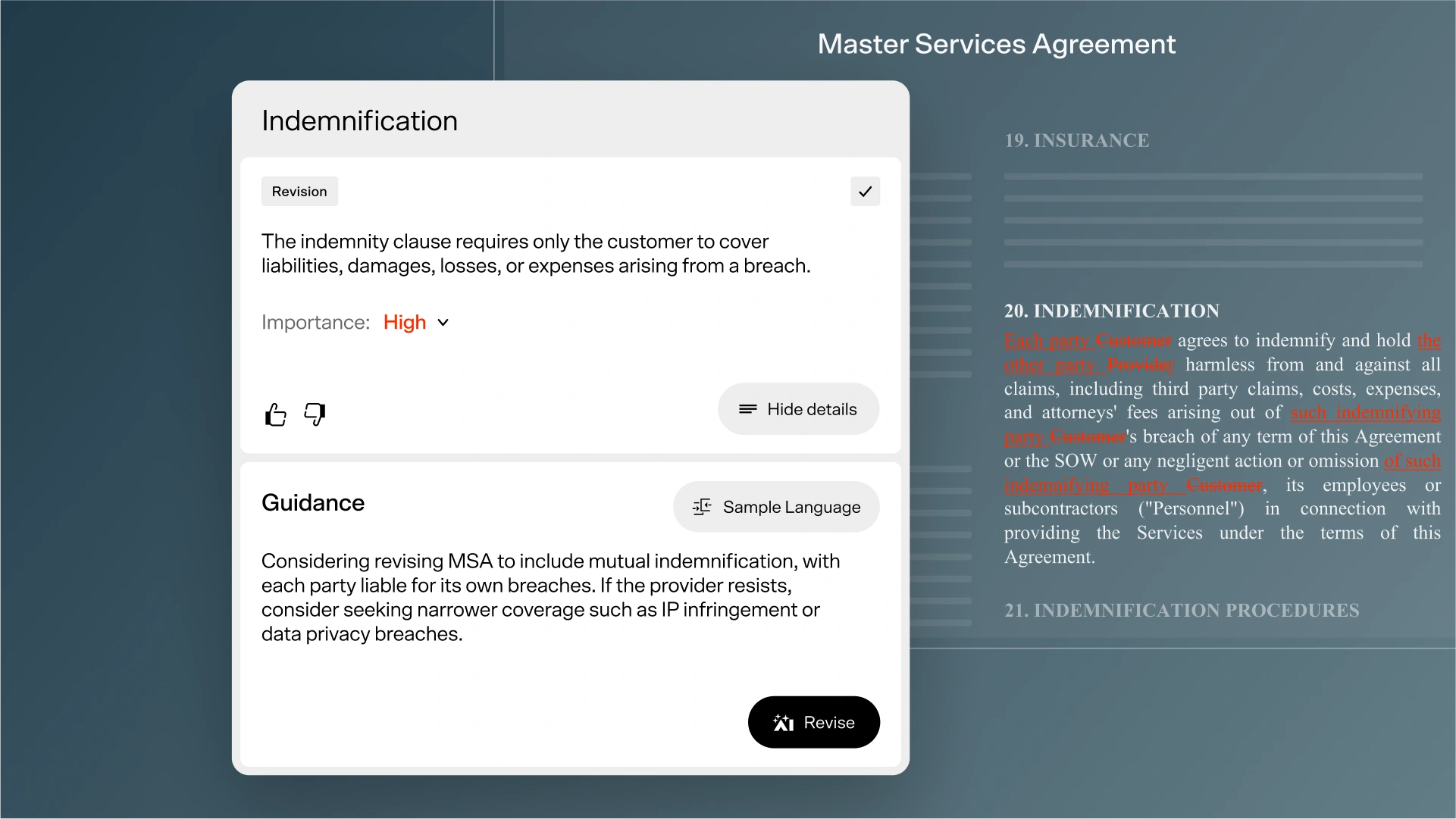Image resolution: width=1456 pixels, height=819 pixels.
Task: Expand the Importance chevron dropdown
Action: 443,323
